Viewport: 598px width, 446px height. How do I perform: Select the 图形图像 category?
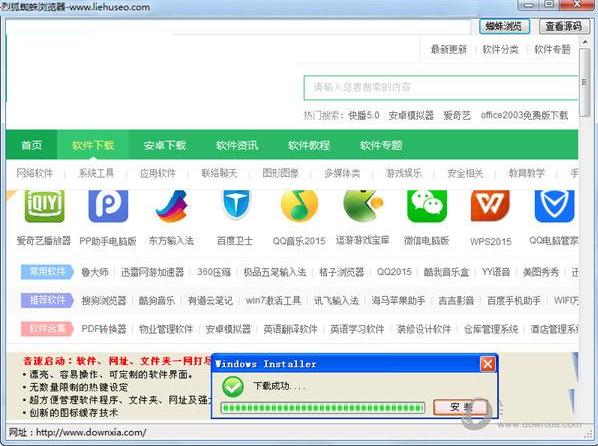click(x=280, y=173)
